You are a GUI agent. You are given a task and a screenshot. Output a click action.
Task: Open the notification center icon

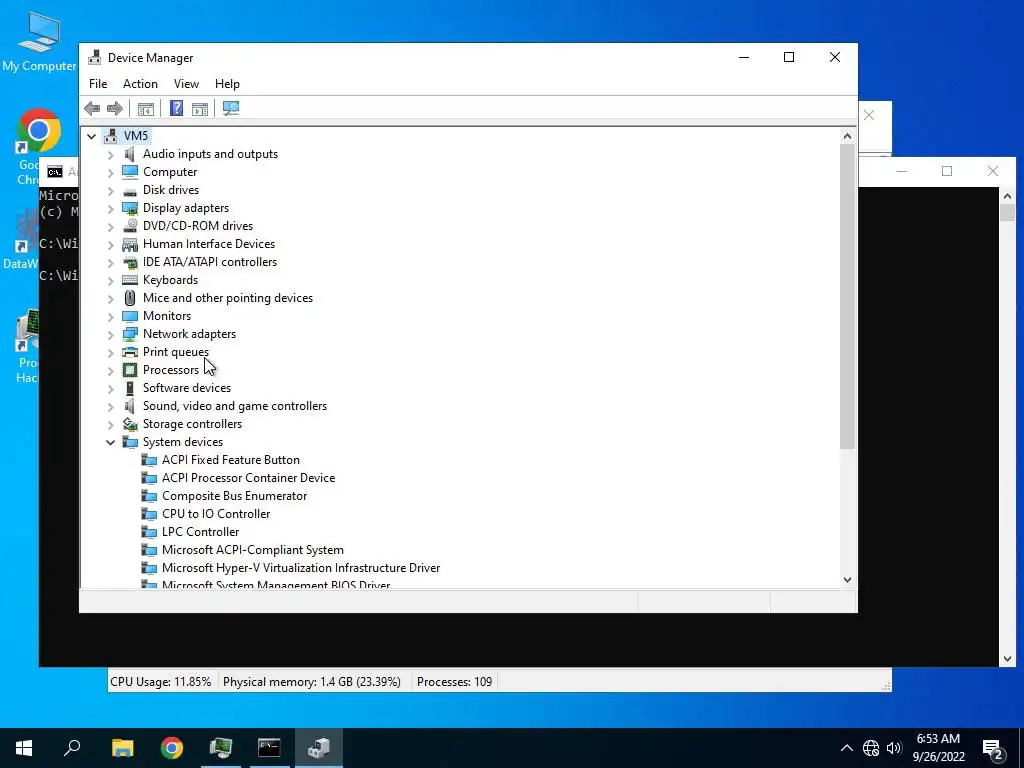(x=993, y=749)
